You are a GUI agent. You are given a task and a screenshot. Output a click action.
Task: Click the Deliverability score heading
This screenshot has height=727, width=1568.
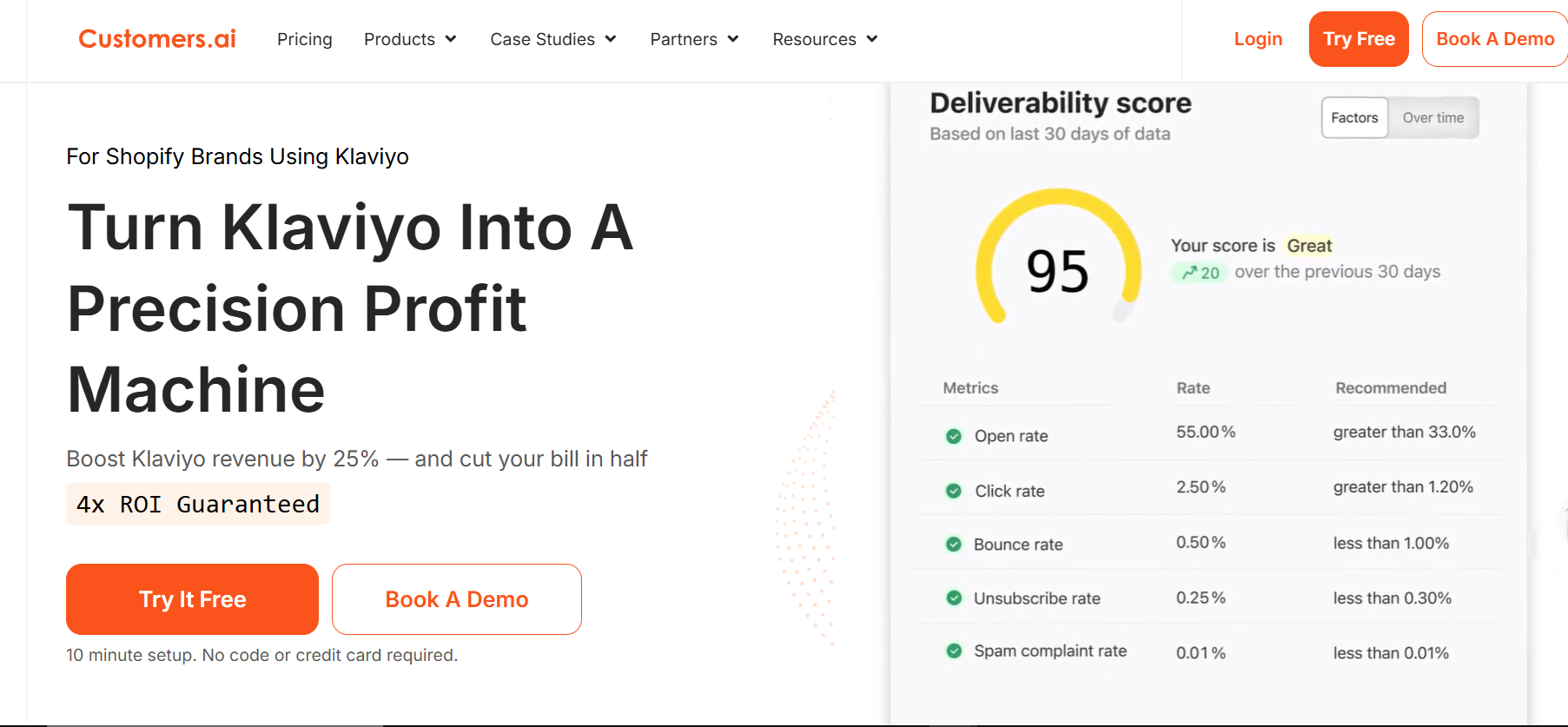pos(1061,103)
